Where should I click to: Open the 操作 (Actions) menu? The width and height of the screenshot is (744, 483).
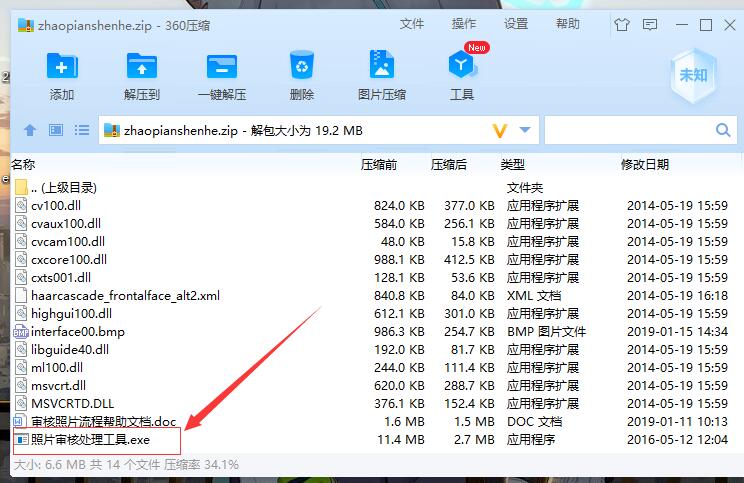coord(463,24)
